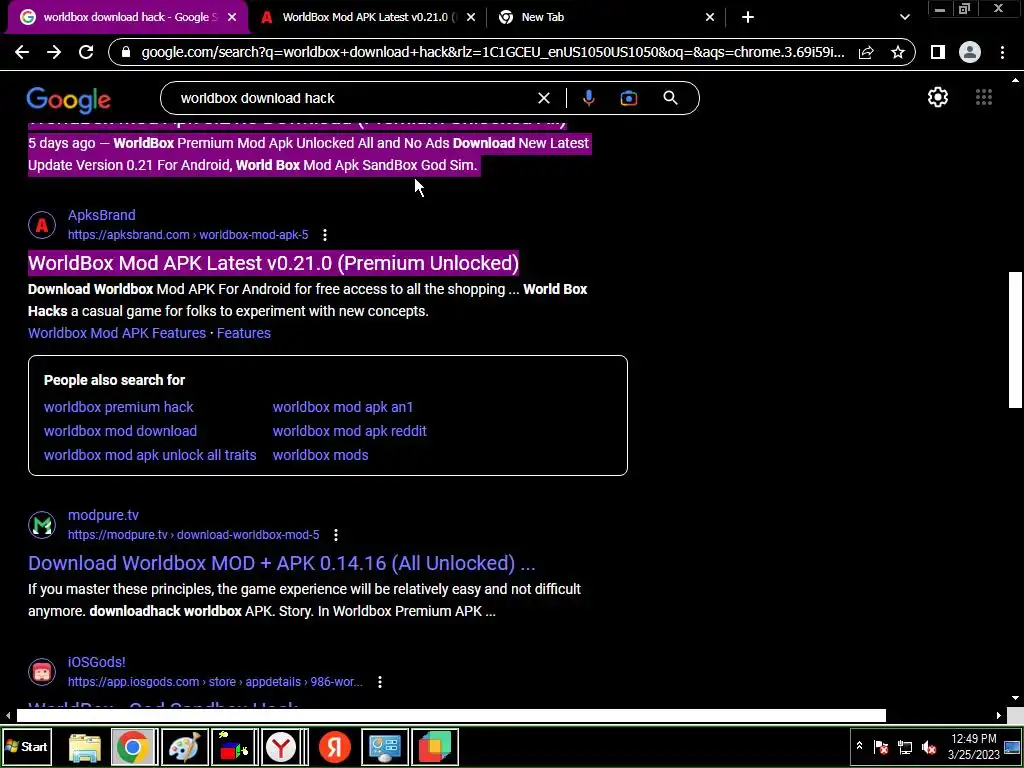The height and width of the screenshot is (768, 1024).
Task: Open Google quick settings gear
Action: pyautogui.click(x=938, y=97)
